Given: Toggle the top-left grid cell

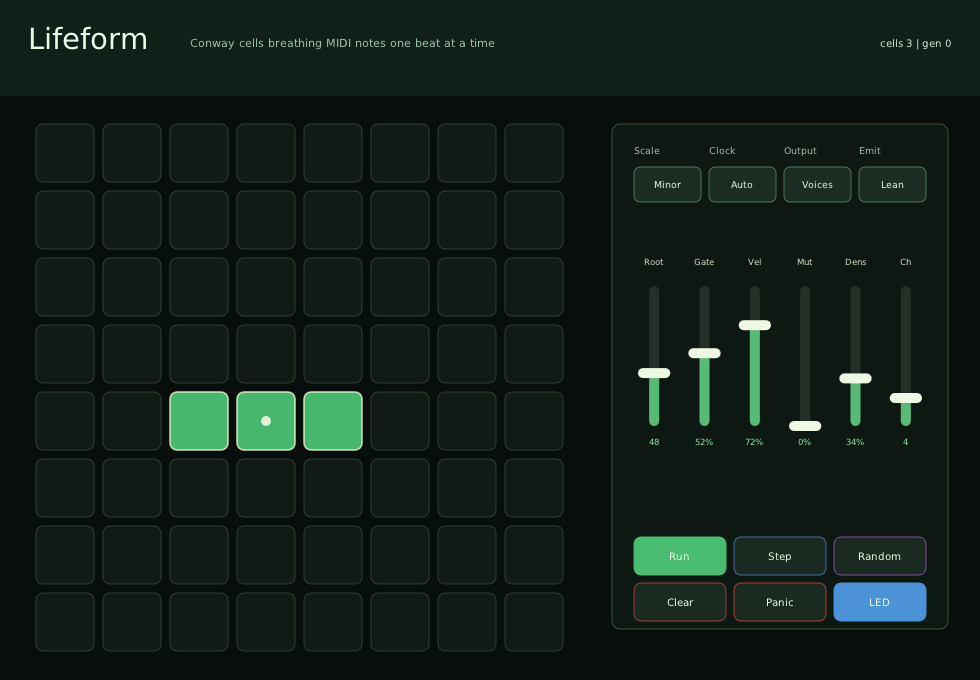Looking at the screenshot, I should pyautogui.click(x=65, y=153).
